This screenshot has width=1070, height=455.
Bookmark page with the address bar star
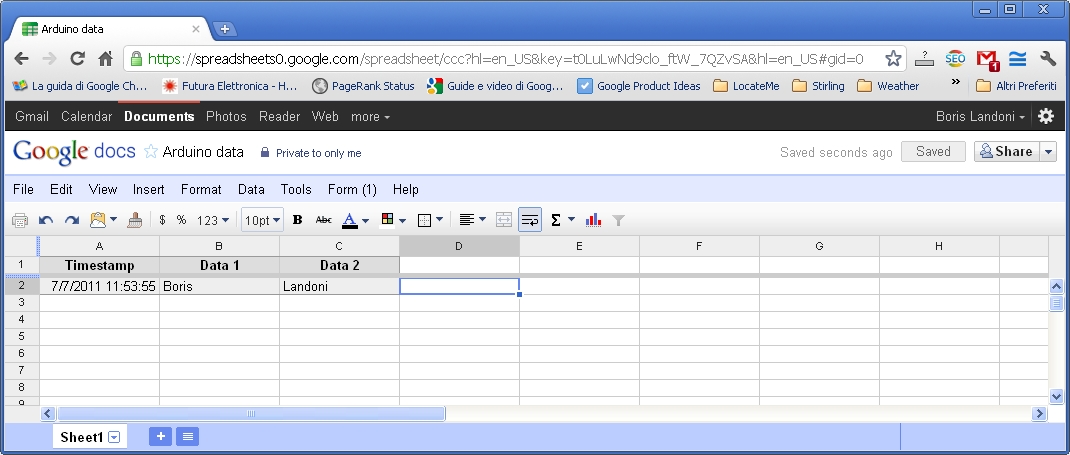pos(893,58)
